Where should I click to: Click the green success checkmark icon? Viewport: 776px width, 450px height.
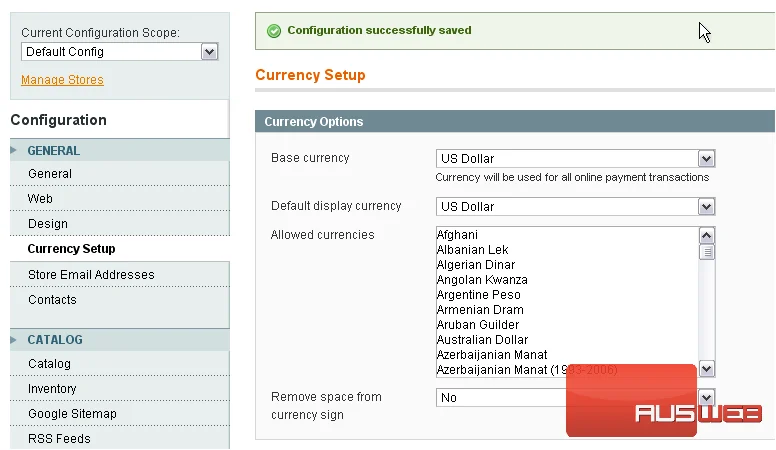pyautogui.click(x=274, y=31)
